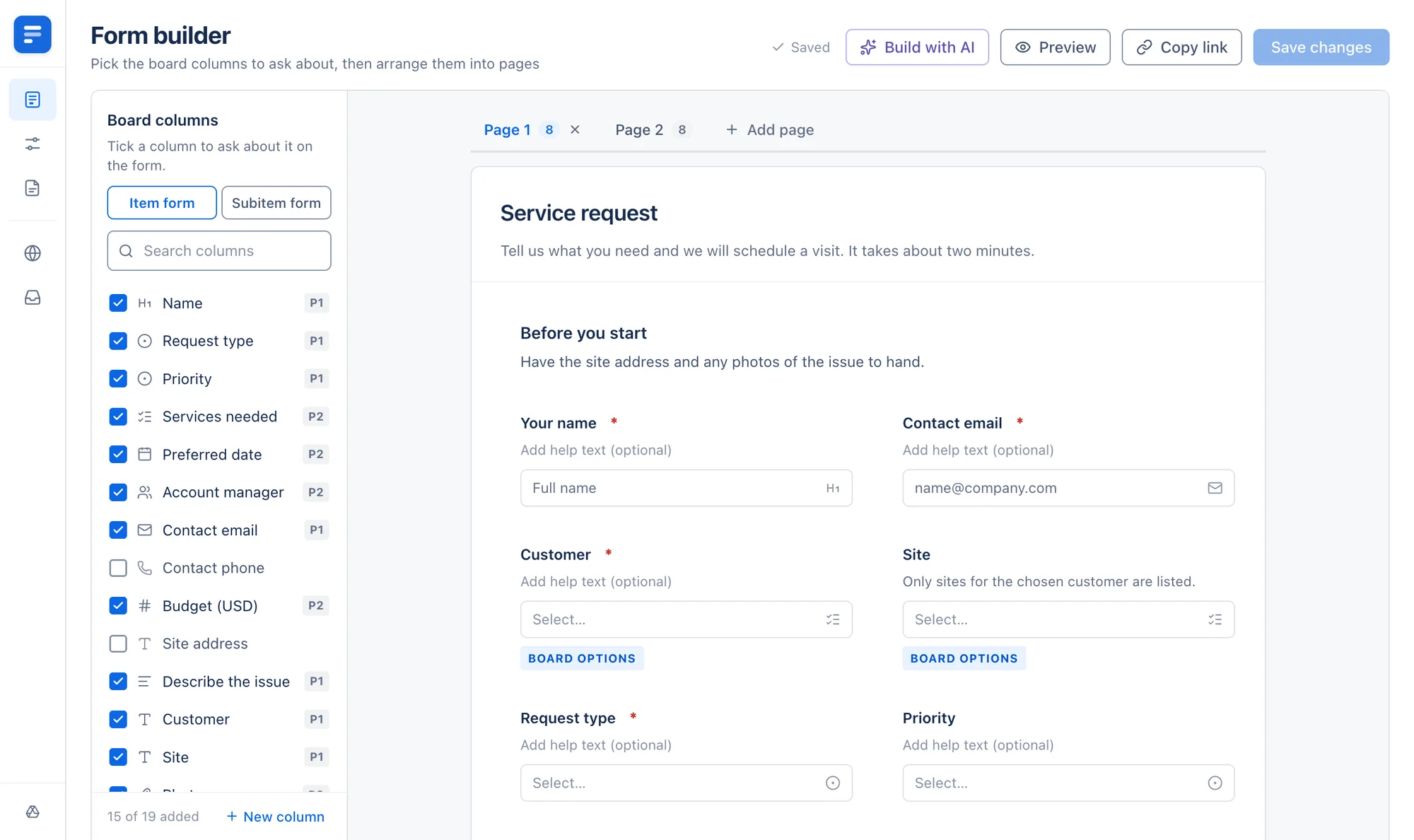Click Customer's BOARD OPTIONS badge

coord(582,658)
